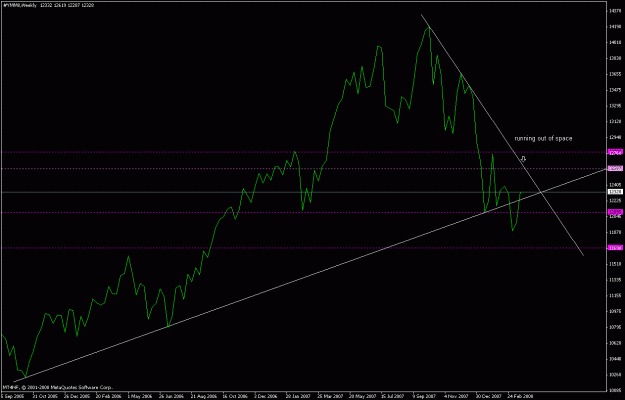Screen dimensions: 625x400
Task: Click the 10975 price axis label
Action: 614,311
